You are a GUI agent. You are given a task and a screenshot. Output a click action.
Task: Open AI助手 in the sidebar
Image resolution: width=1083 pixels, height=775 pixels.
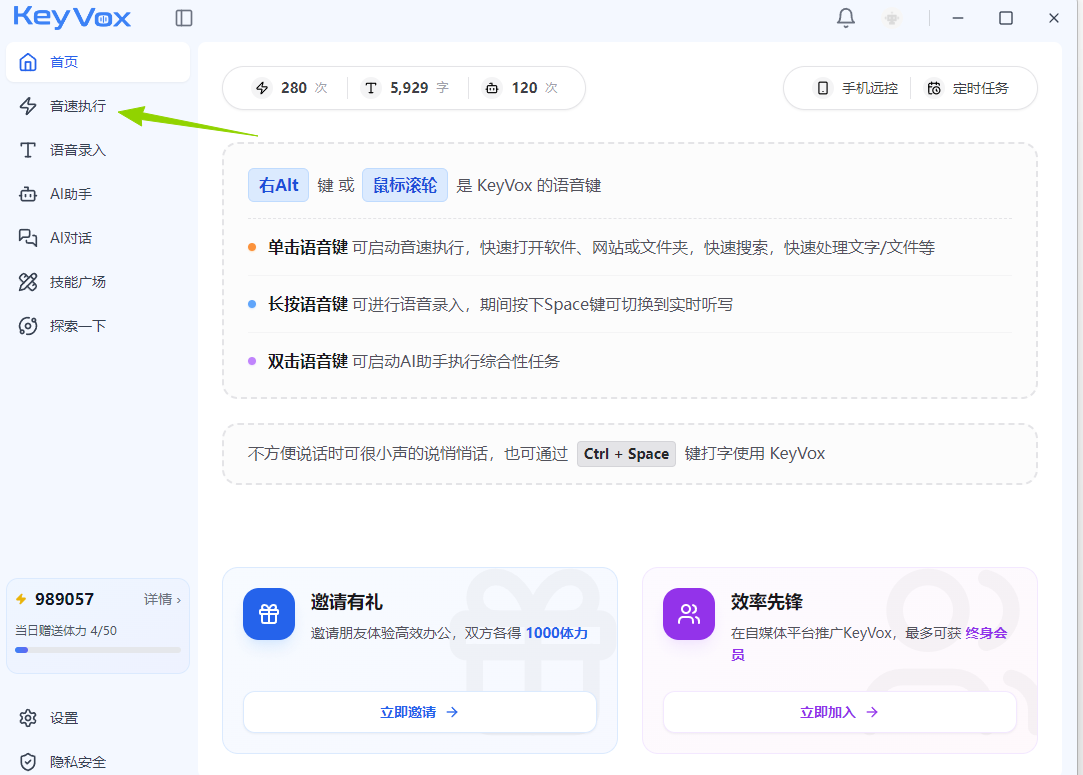(98, 194)
